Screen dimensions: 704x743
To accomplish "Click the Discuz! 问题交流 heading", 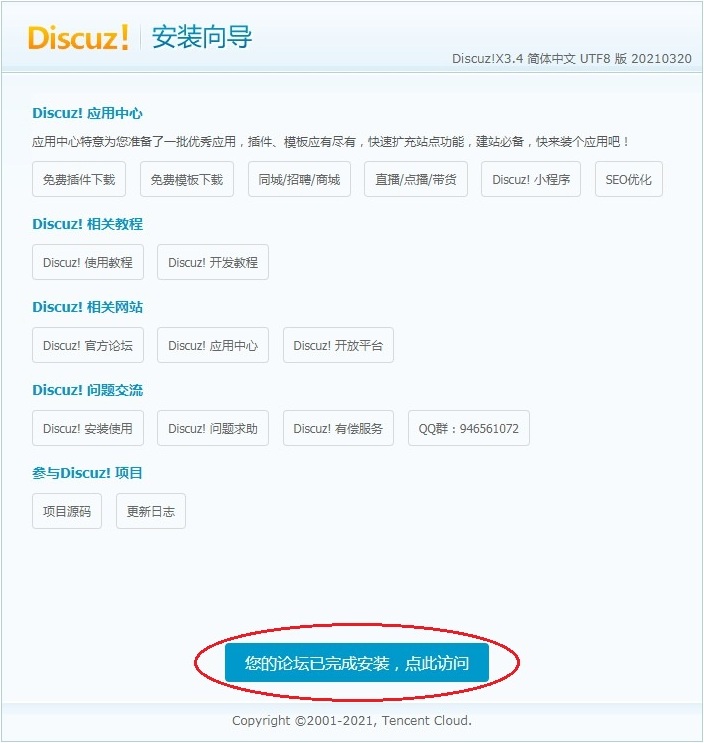I will pos(87,390).
